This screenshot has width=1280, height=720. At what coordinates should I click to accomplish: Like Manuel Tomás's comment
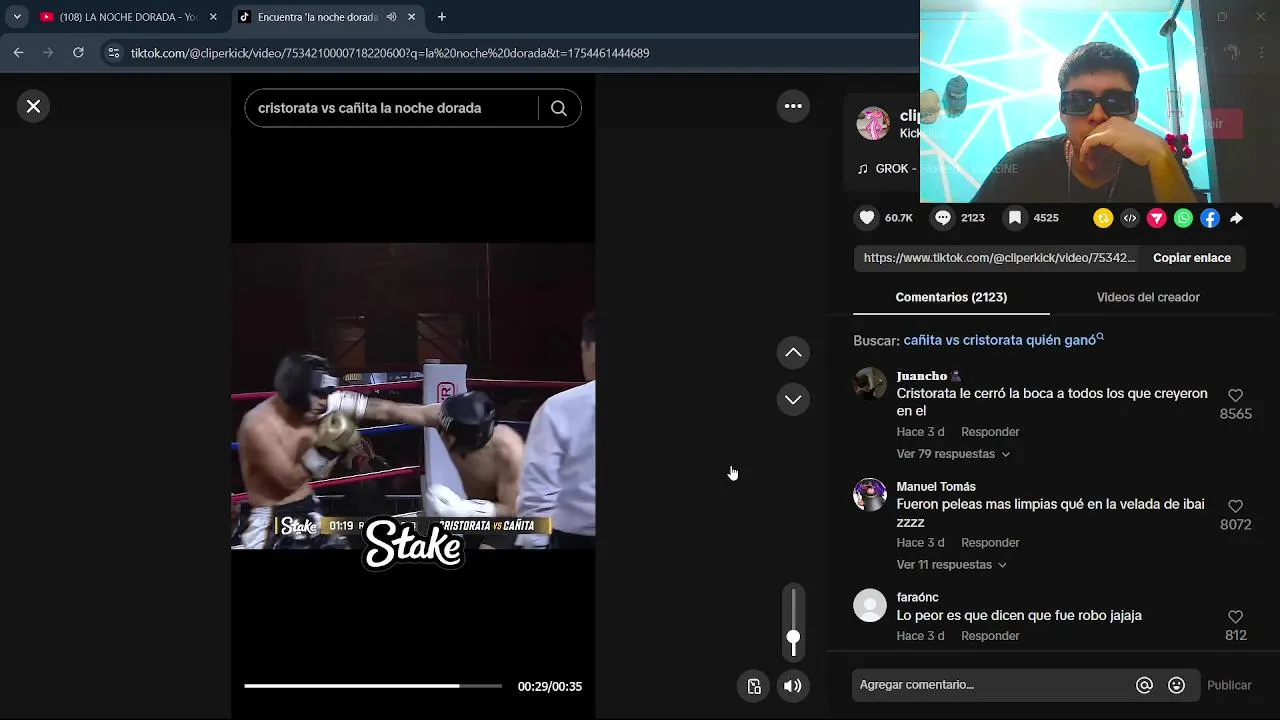coord(1235,507)
